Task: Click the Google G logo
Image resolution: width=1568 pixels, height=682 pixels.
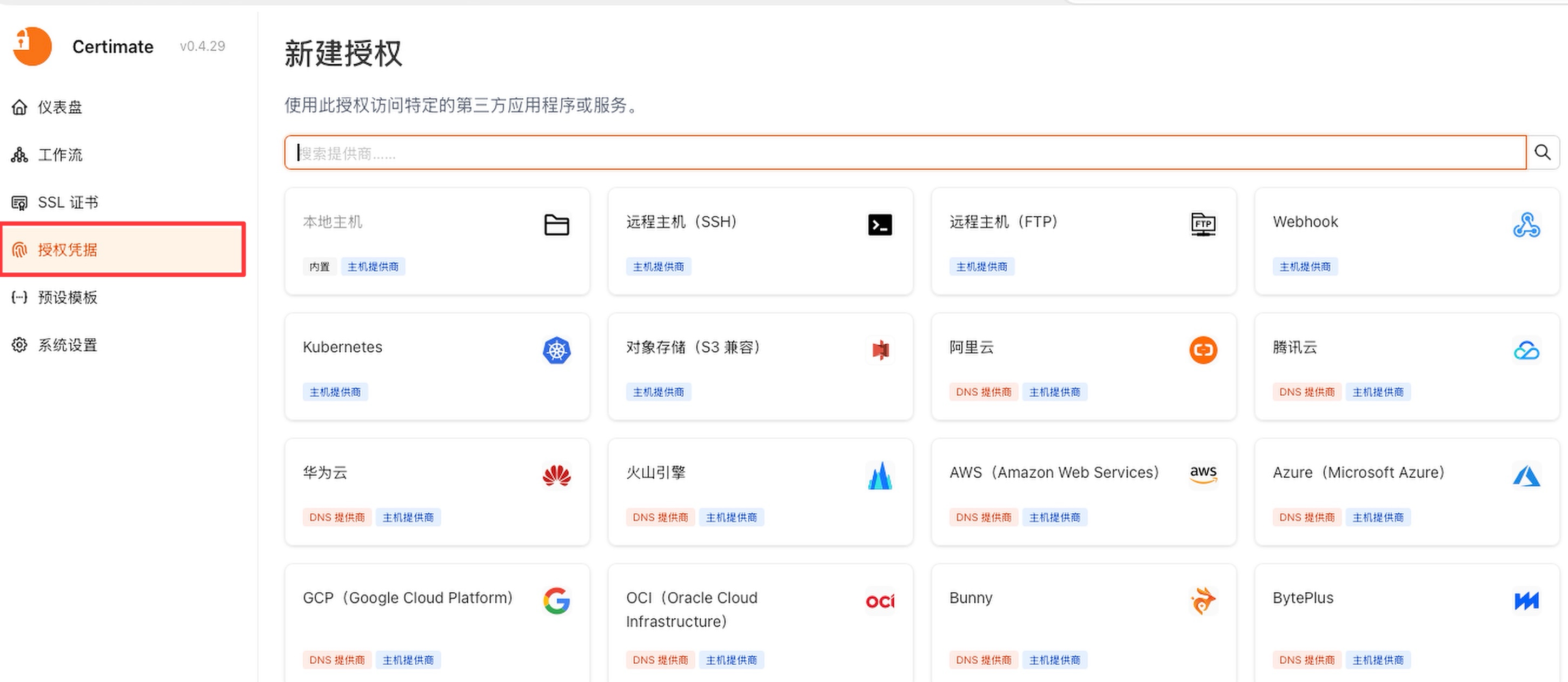Action: 556,601
